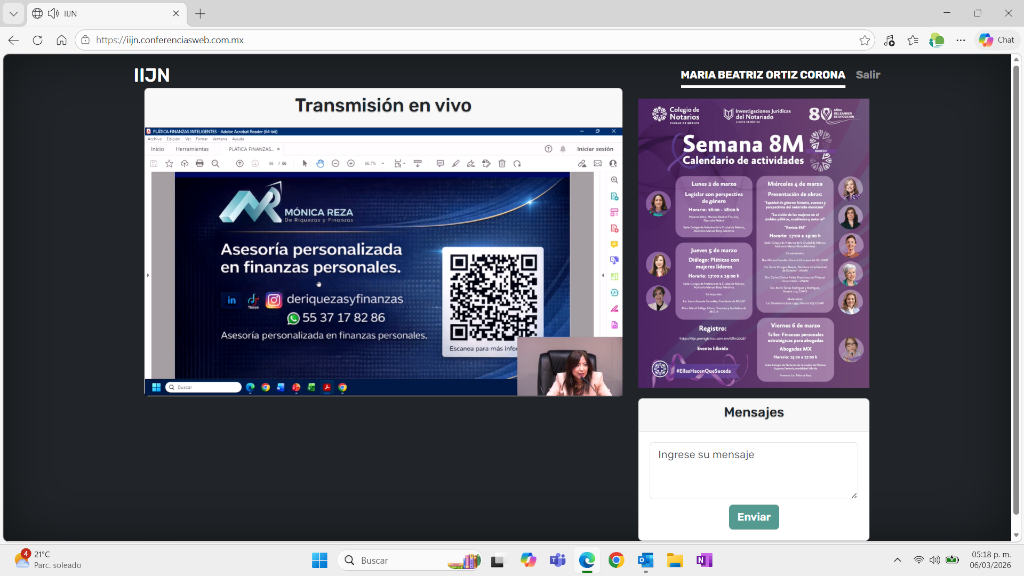This screenshot has height=576, width=1024.
Task: Open OneNote from the taskbar
Action: pyautogui.click(x=704, y=560)
